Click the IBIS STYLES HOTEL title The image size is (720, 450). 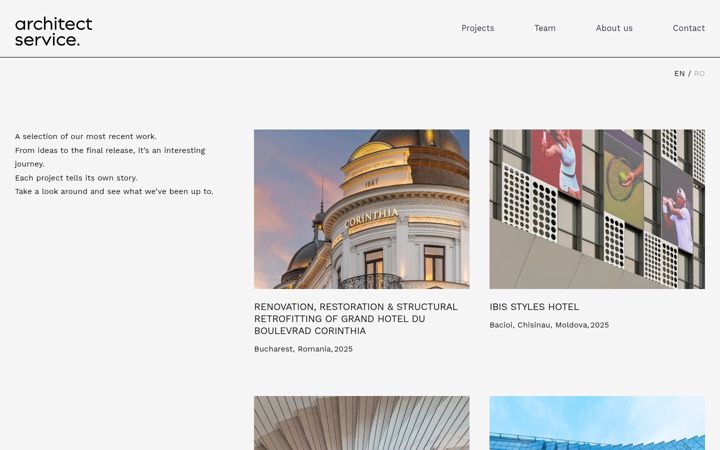tap(534, 307)
